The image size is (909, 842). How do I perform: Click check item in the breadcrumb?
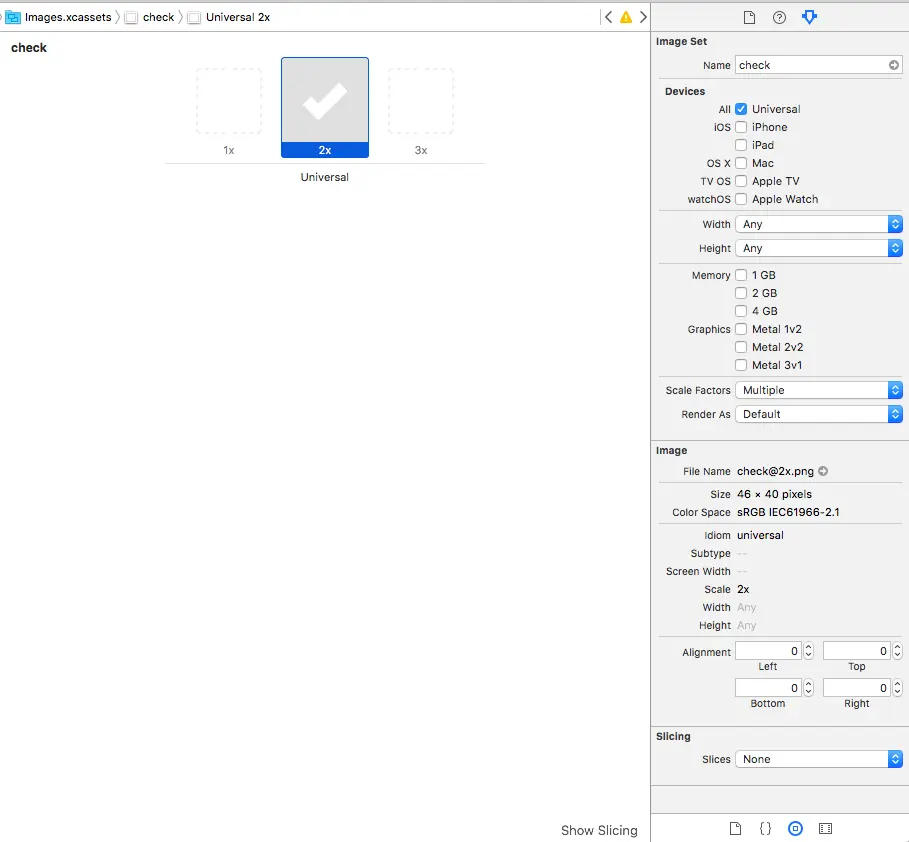click(158, 17)
